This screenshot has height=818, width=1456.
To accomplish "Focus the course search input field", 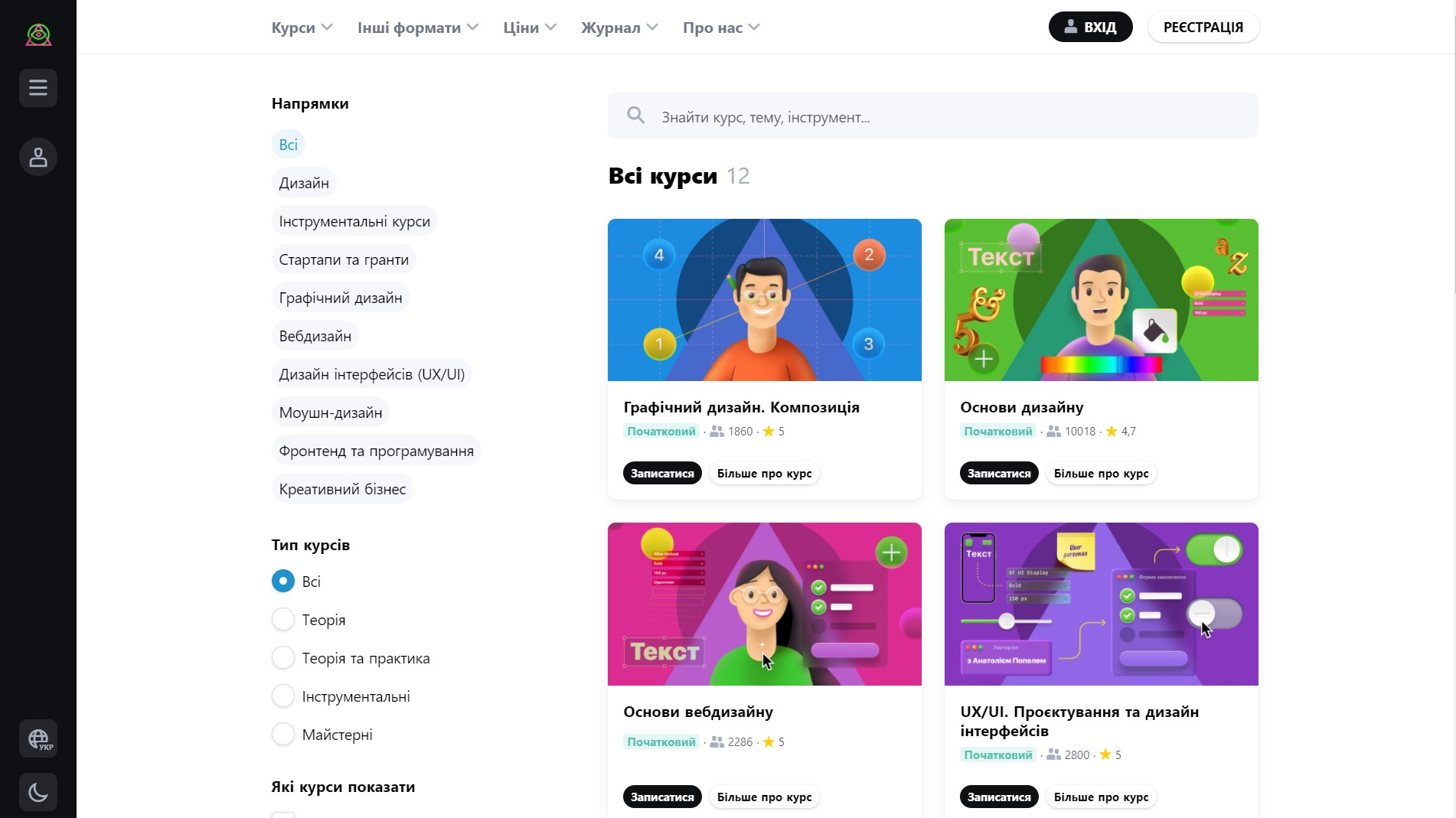I will pos(932,116).
